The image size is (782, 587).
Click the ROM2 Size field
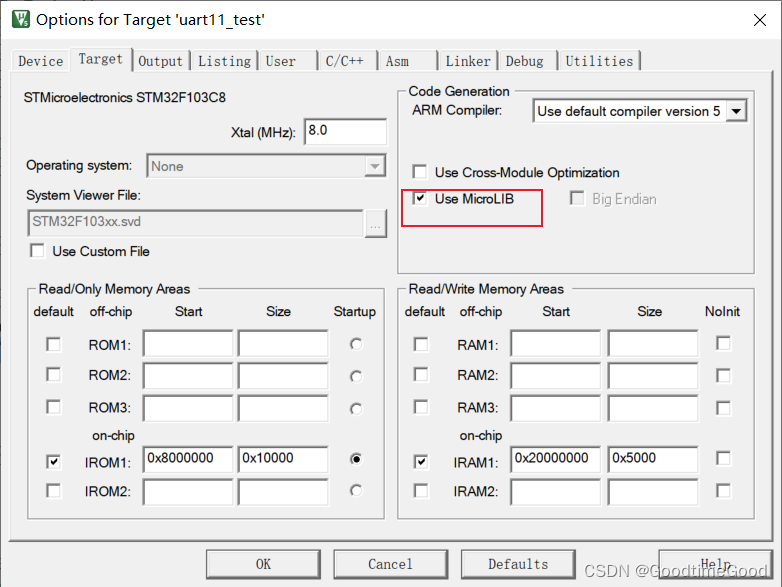(283, 376)
